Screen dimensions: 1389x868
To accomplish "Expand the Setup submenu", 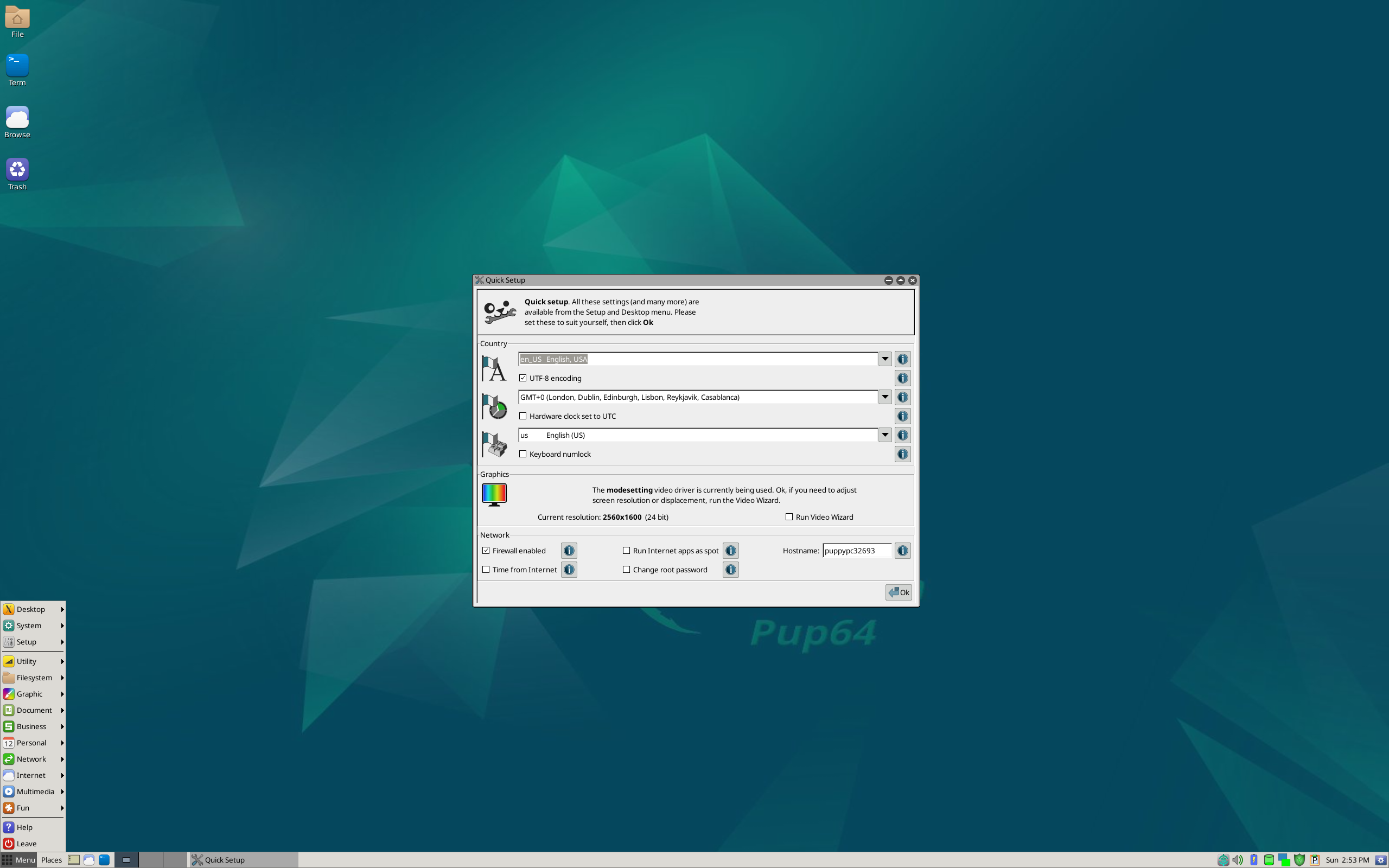I will (33, 642).
